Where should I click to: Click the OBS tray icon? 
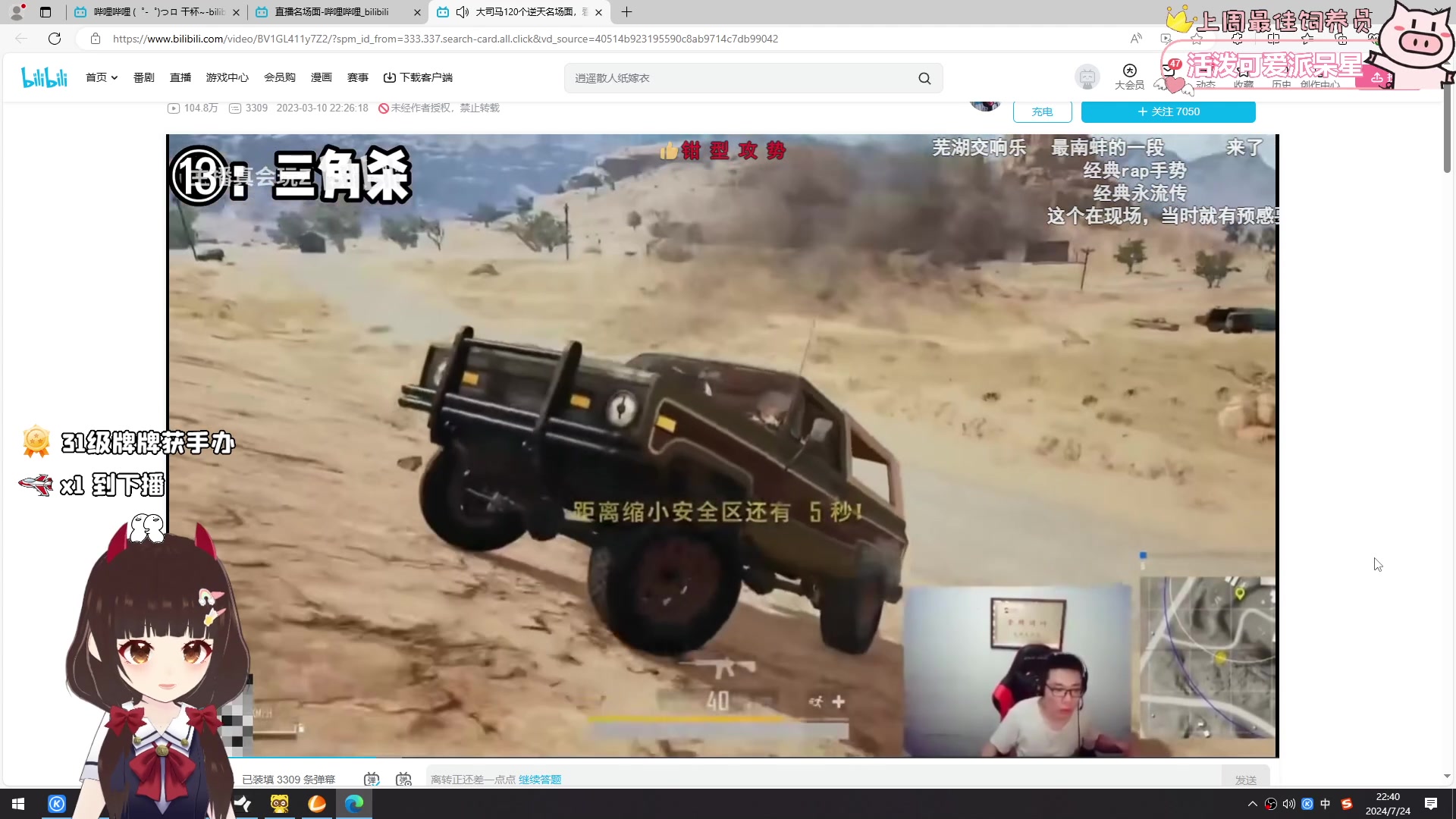[x=1271, y=804]
